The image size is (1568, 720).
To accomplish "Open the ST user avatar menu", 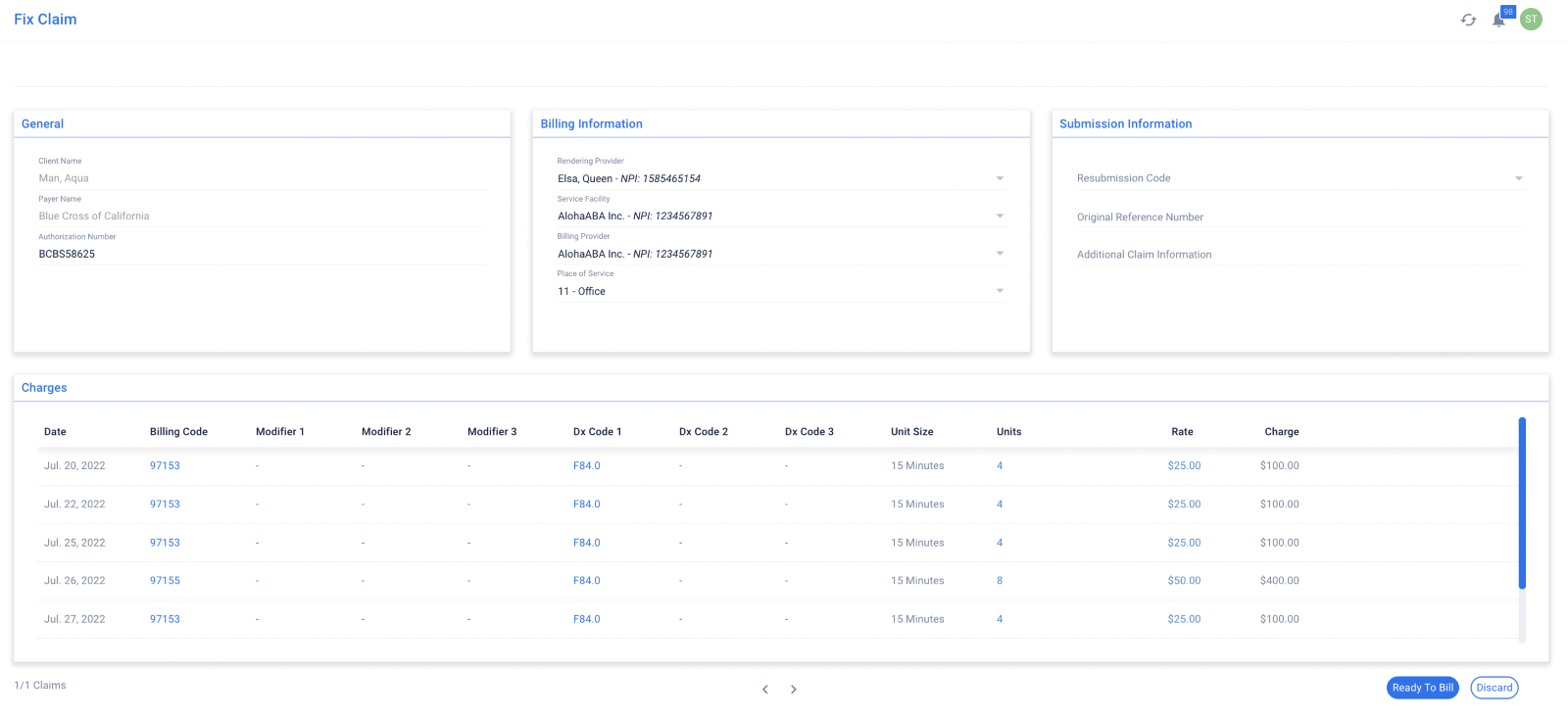I will click(1531, 20).
